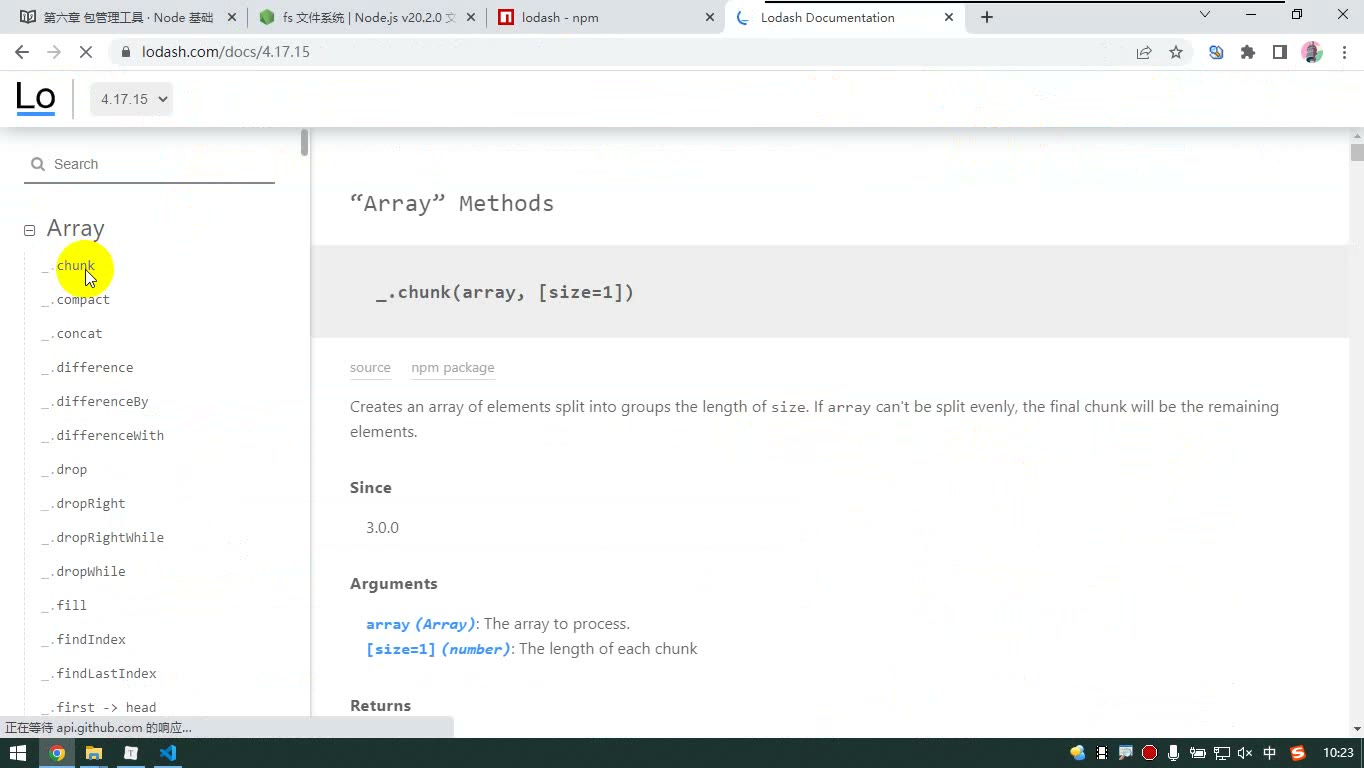The height and width of the screenshot is (768, 1364).
Task: Open the new tab button
Action: pyautogui.click(x=987, y=17)
